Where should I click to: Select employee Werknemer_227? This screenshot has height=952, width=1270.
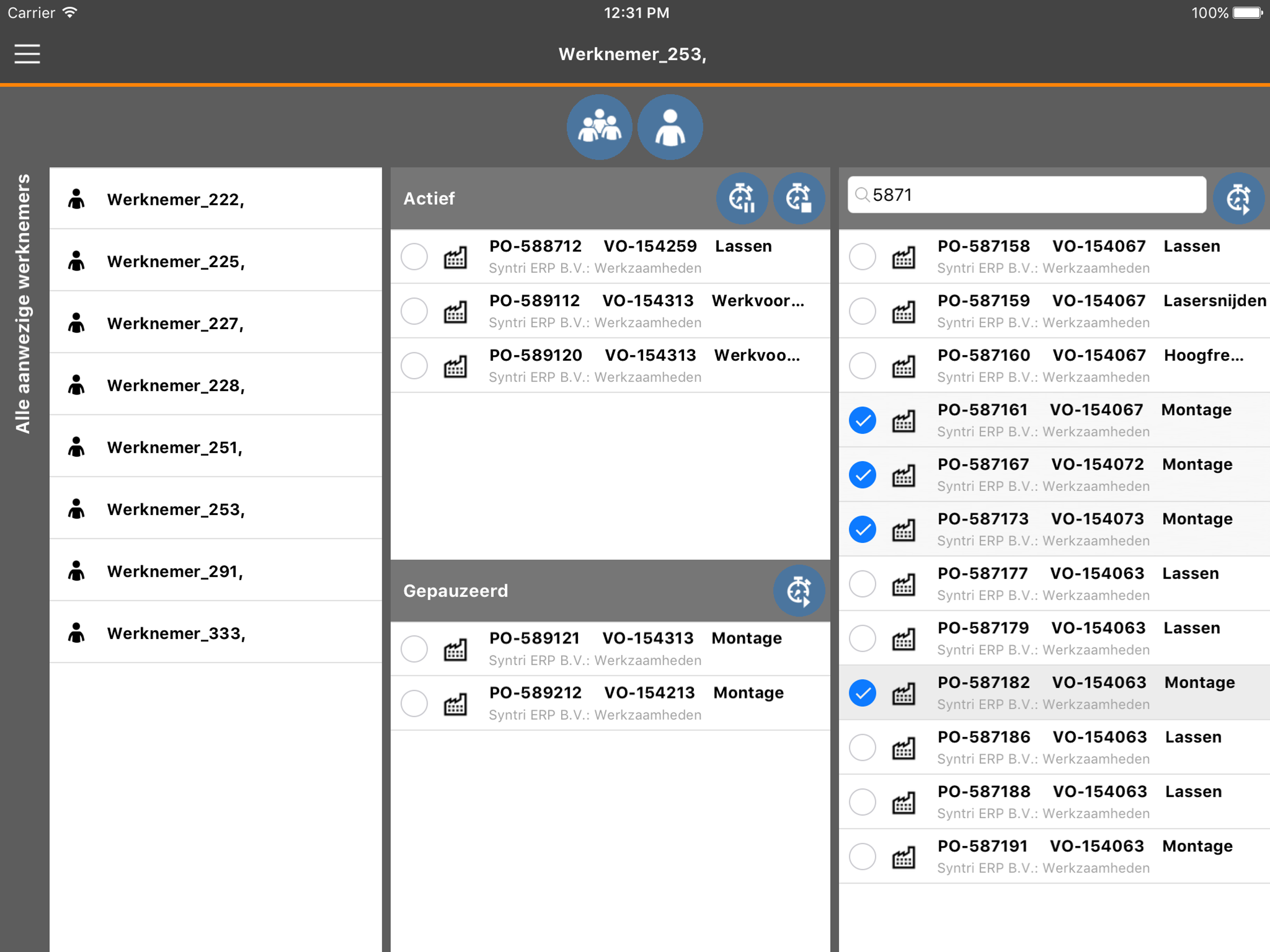tap(215, 323)
